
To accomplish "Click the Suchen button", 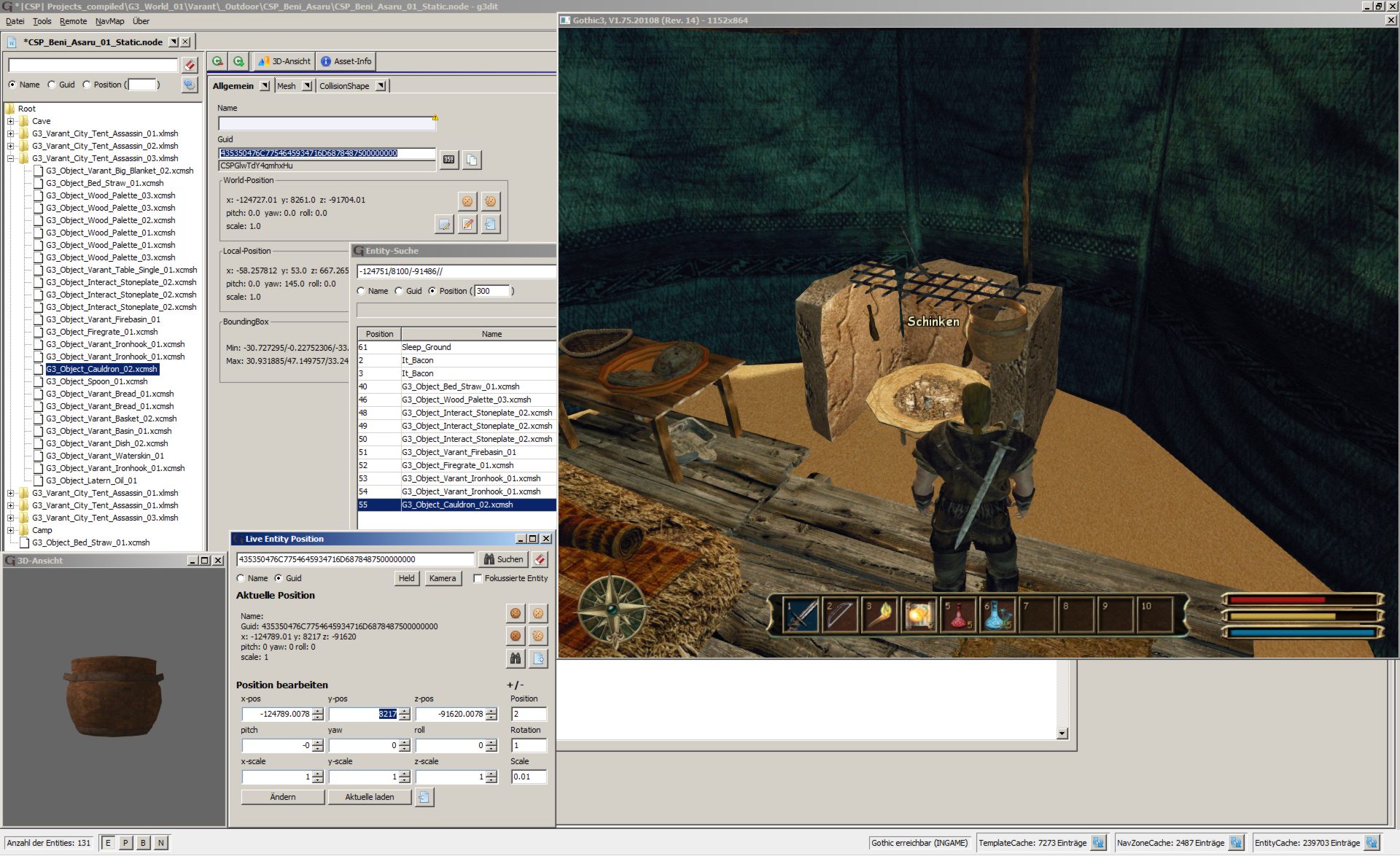I will pyautogui.click(x=503, y=559).
